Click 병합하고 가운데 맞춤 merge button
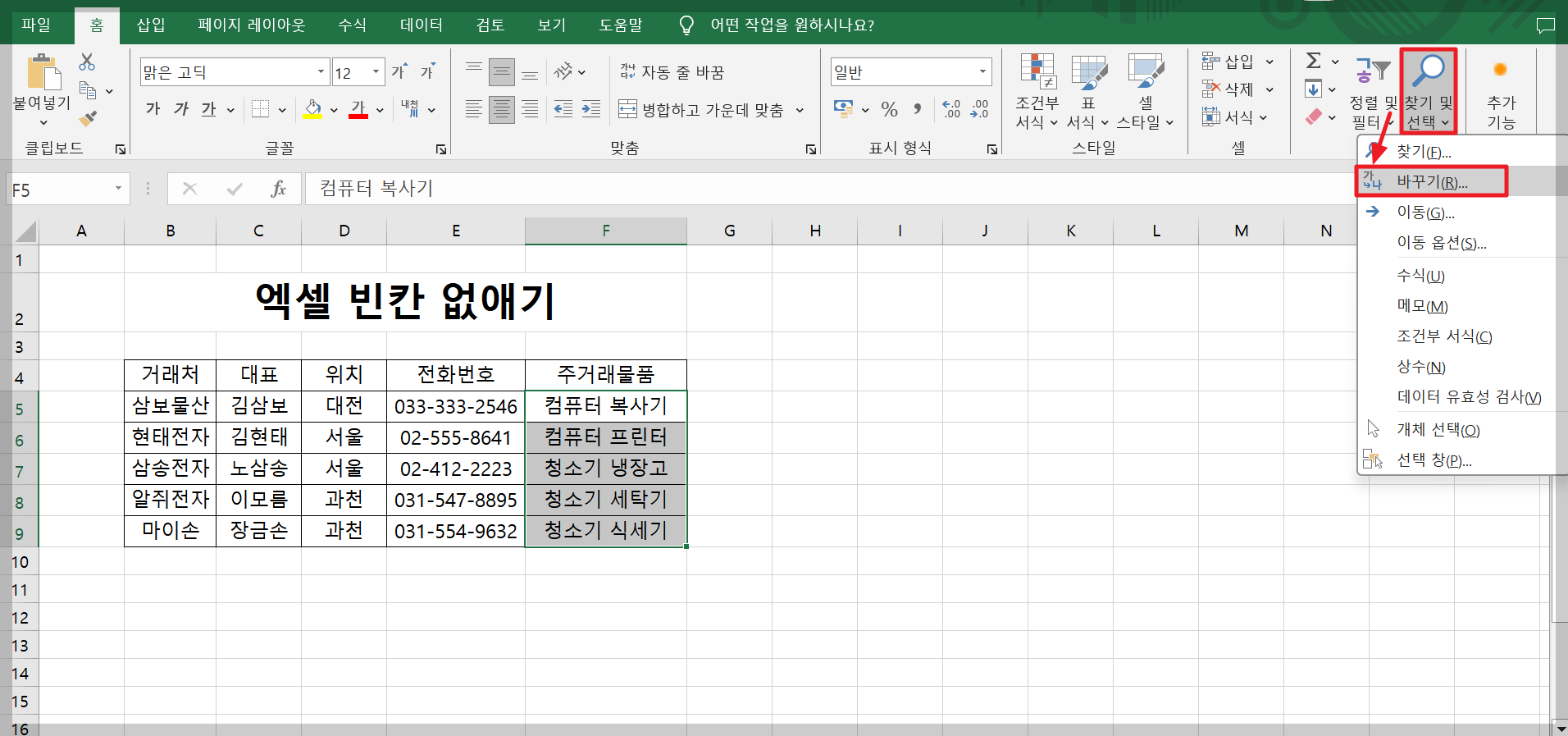Image resolution: width=1568 pixels, height=736 pixels. 701,109
